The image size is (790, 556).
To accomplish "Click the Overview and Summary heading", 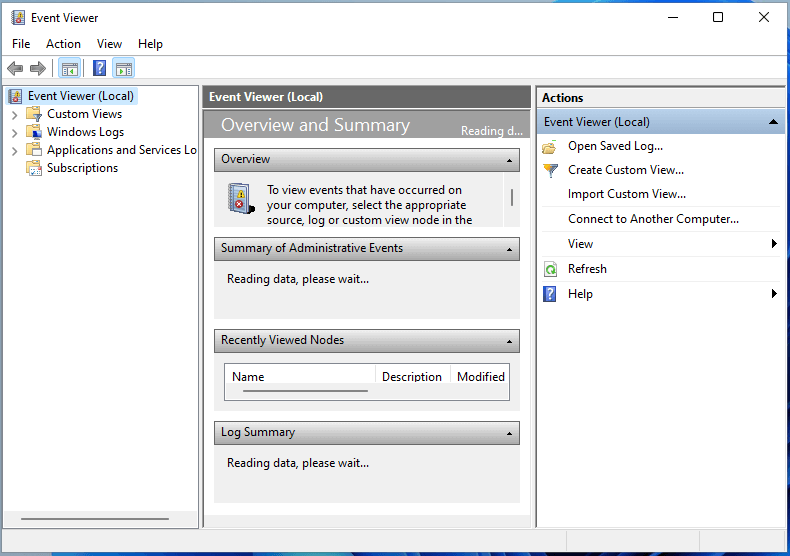I will [315, 125].
